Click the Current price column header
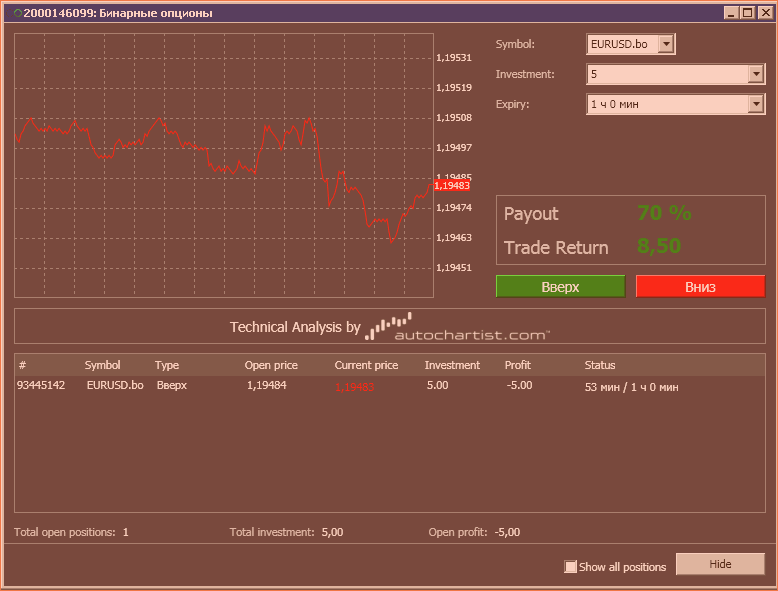Viewport: 778px width, 591px height. [366, 366]
